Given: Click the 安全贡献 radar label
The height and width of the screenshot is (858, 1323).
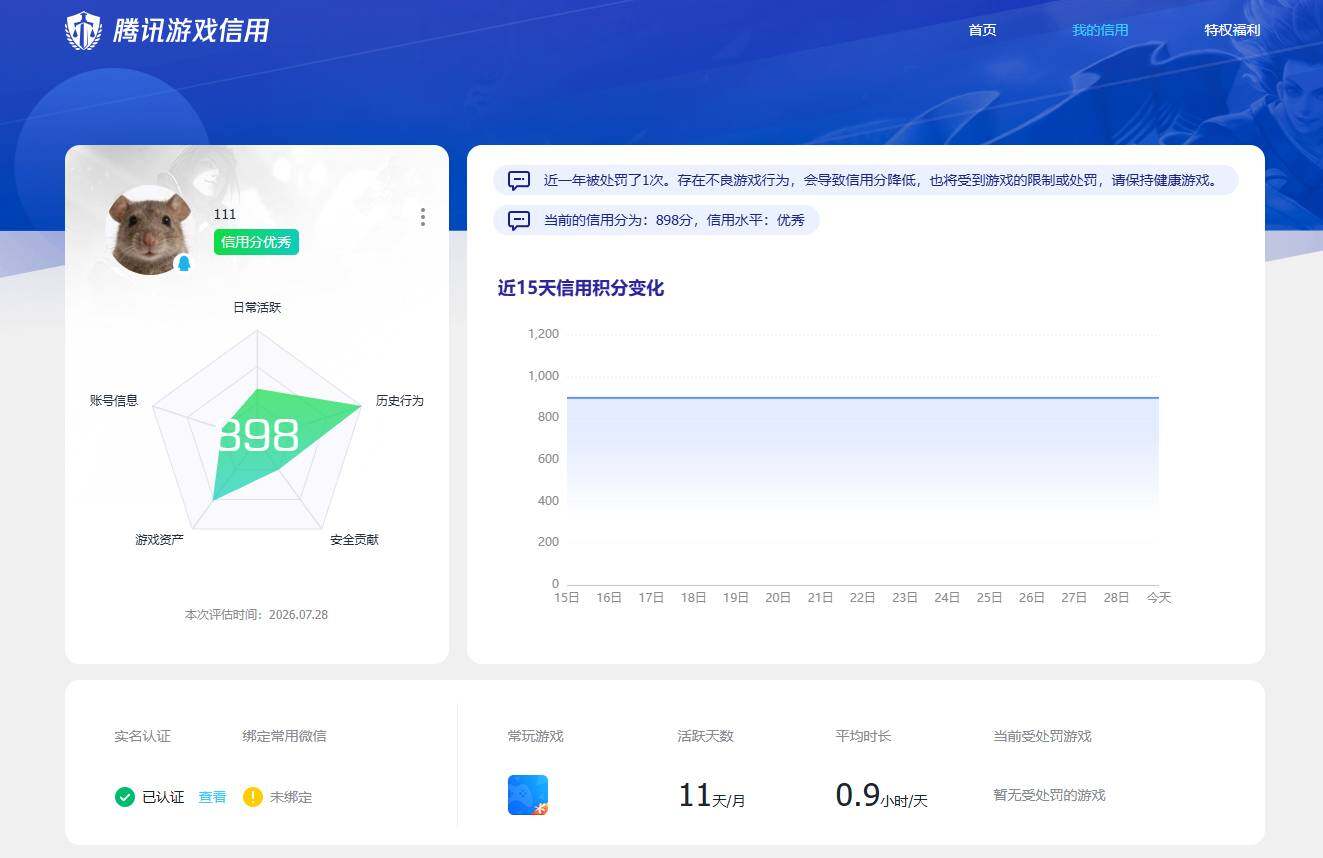Looking at the screenshot, I should [355, 540].
